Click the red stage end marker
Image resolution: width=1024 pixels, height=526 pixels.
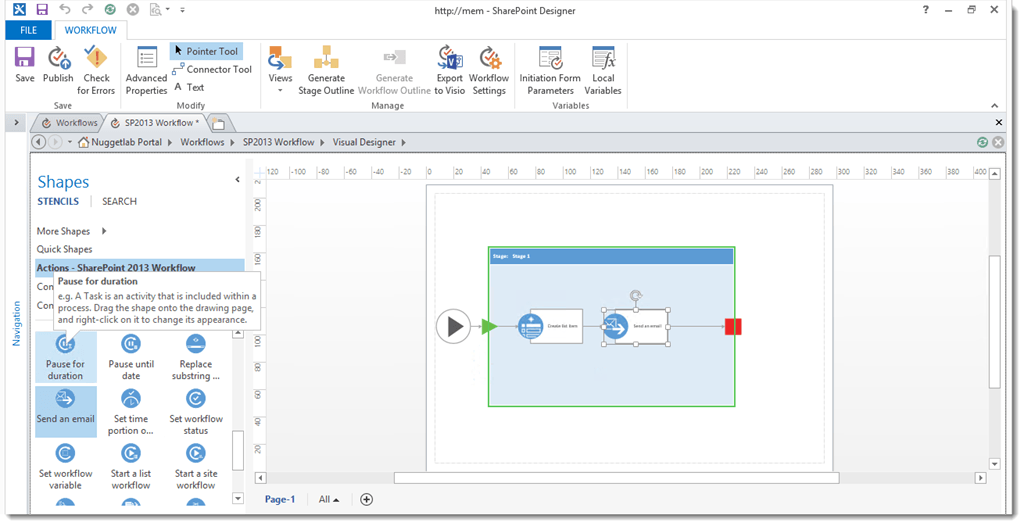[733, 326]
